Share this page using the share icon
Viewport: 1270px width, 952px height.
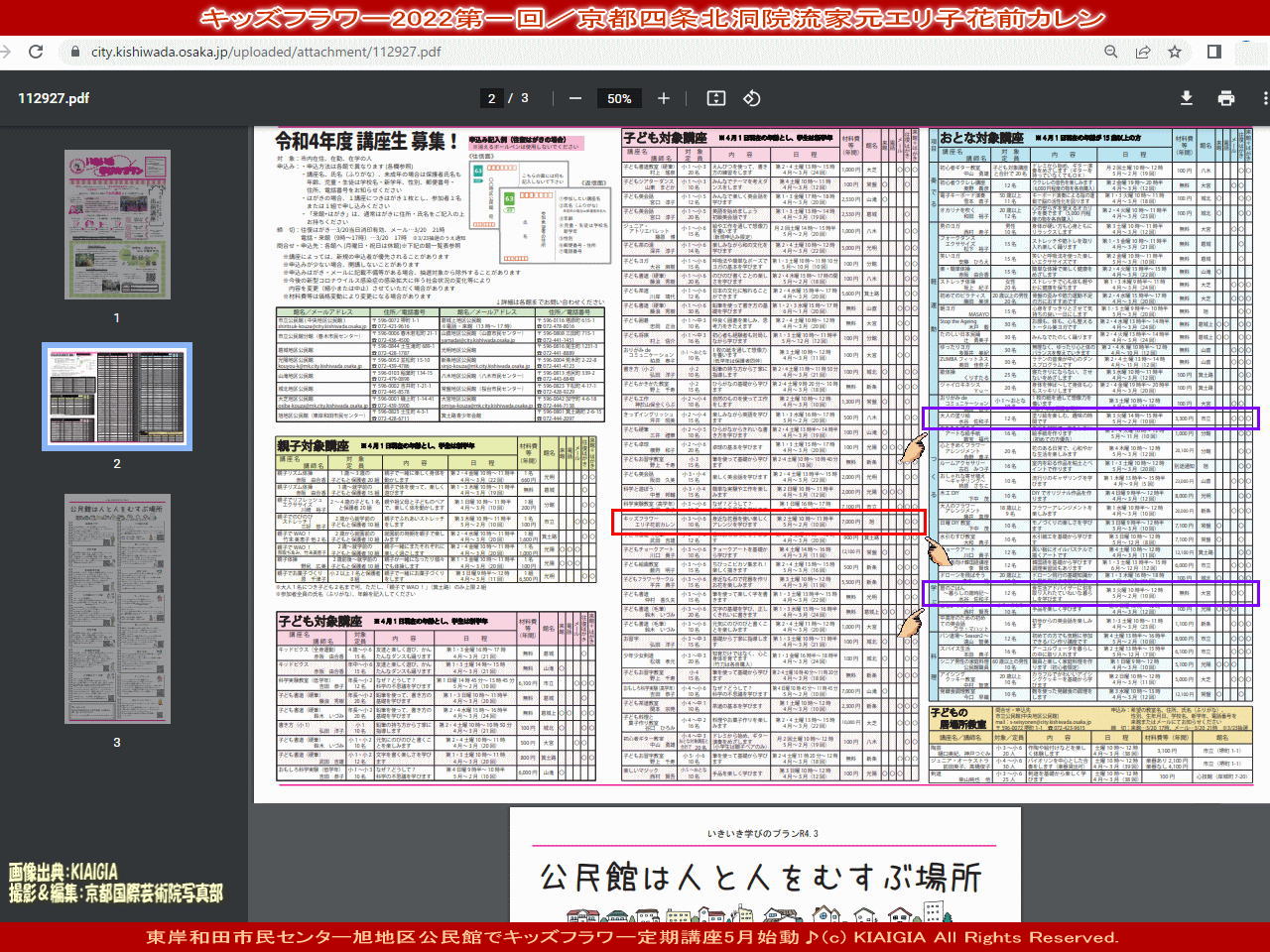click(x=1143, y=52)
